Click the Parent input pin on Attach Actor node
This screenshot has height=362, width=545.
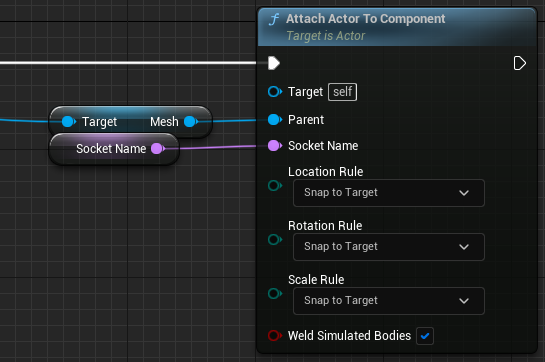(275, 120)
